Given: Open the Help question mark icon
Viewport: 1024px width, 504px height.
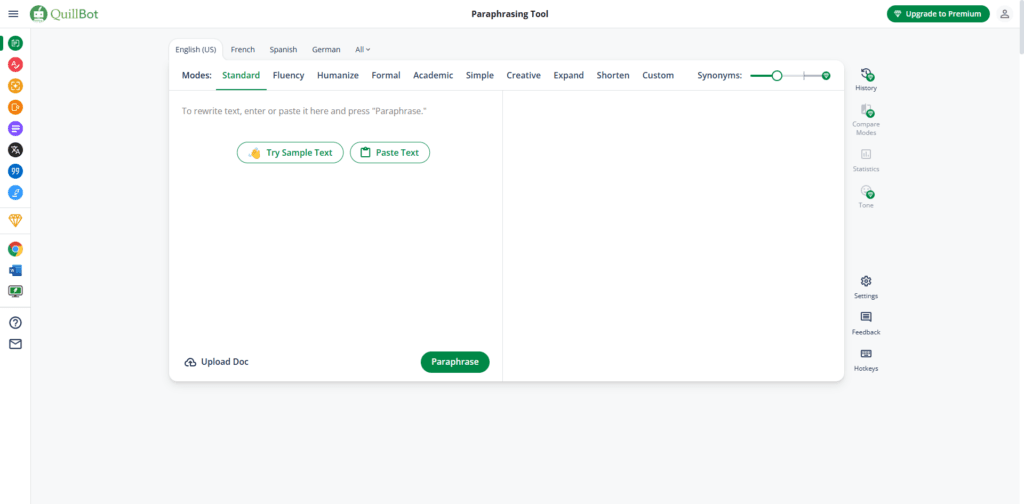Looking at the screenshot, I should click(x=15, y=323).
